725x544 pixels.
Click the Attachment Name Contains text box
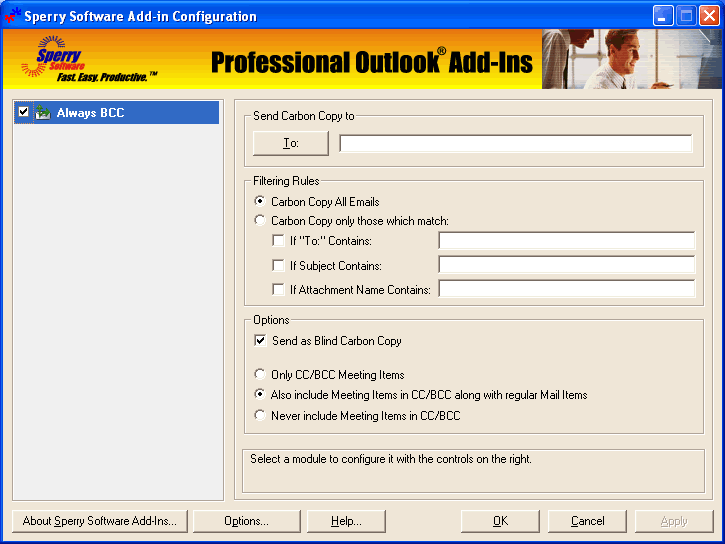tap(566, 289)
